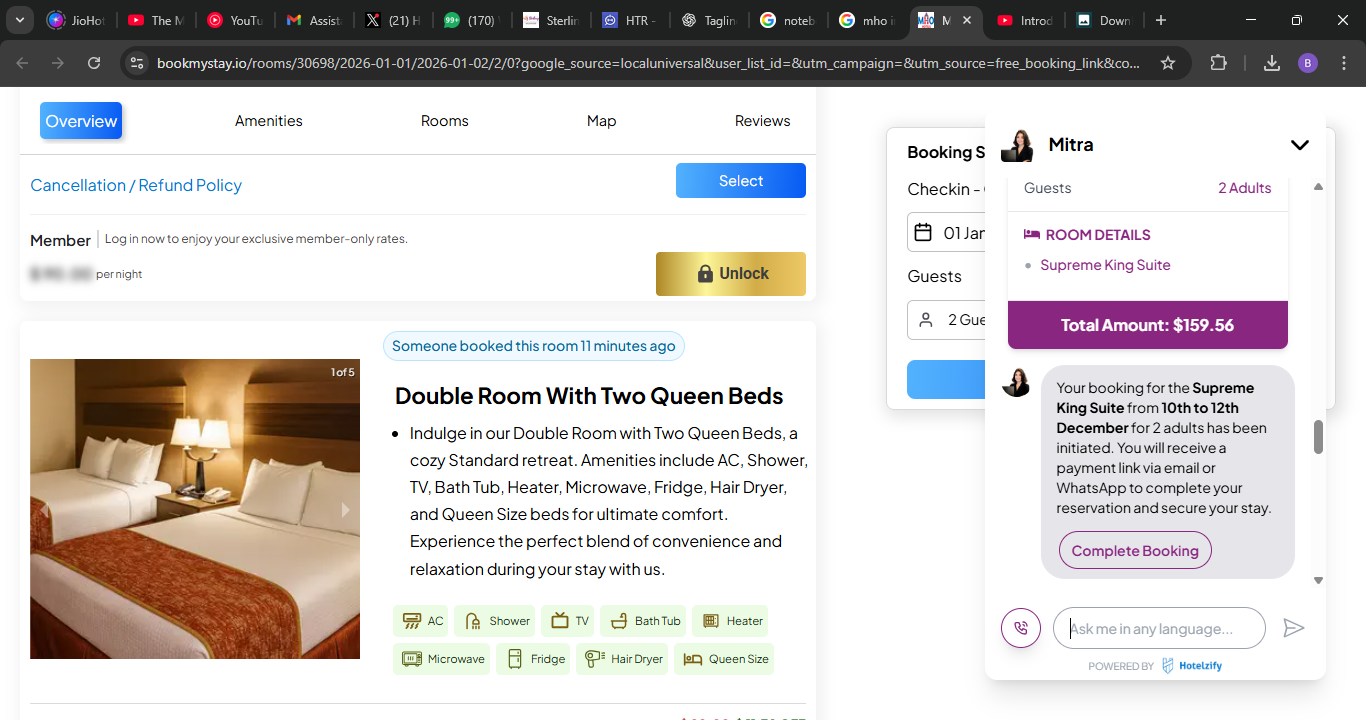Click the AC amenity tag
The image size is (1366, 720).
click(x=421, y=621)
